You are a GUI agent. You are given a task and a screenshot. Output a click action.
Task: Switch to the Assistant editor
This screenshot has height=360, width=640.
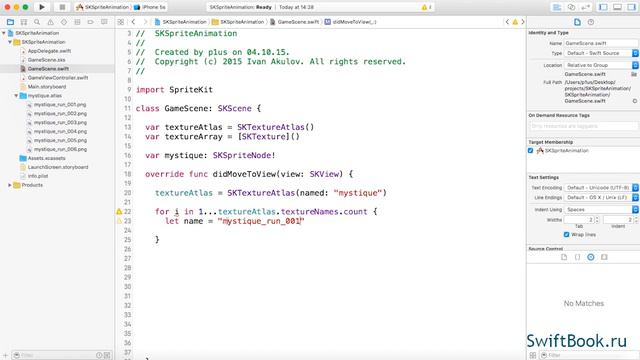pyautogui.click(x=571, y=7)
